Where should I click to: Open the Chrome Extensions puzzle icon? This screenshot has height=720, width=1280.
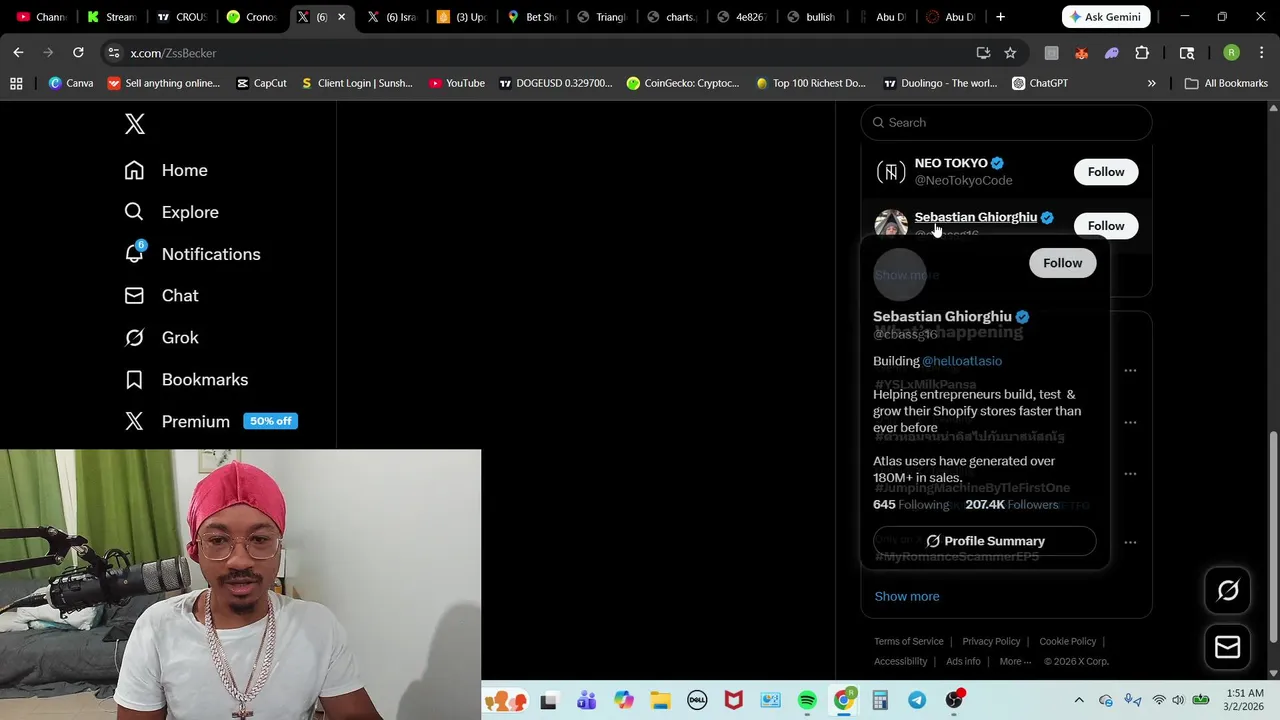point(1142,53)
